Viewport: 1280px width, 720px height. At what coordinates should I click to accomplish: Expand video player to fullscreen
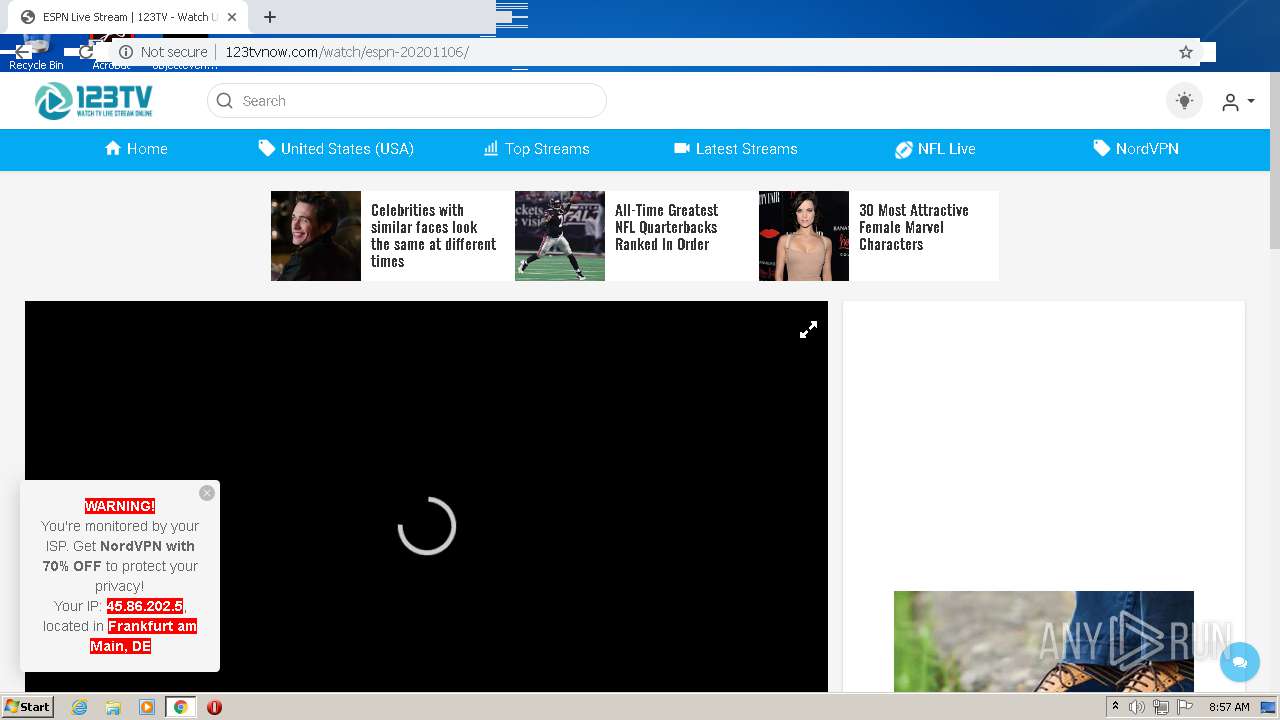tap(809, 330)
